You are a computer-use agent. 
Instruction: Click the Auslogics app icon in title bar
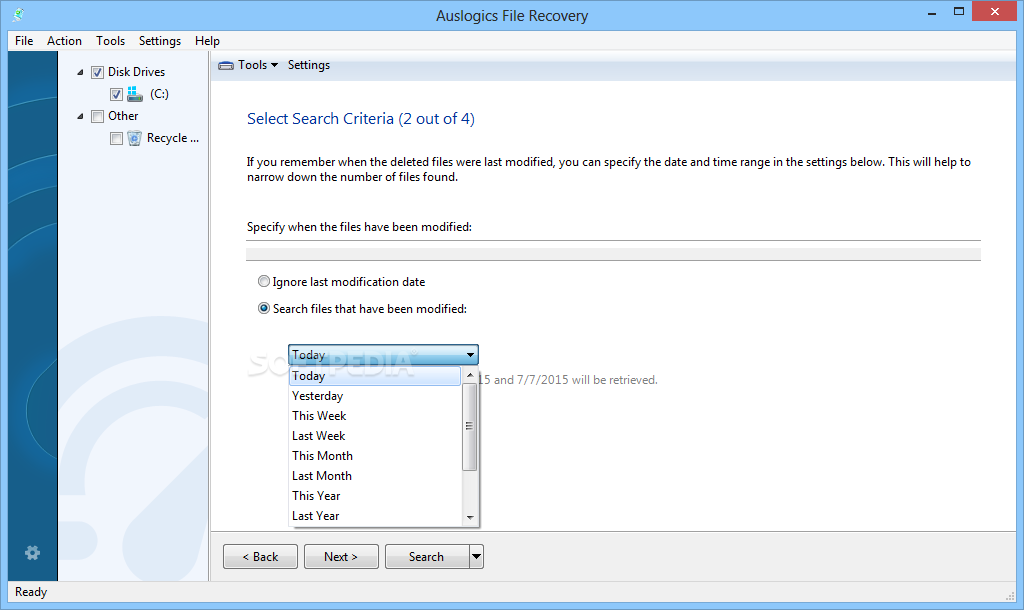(x=18, y=14)
